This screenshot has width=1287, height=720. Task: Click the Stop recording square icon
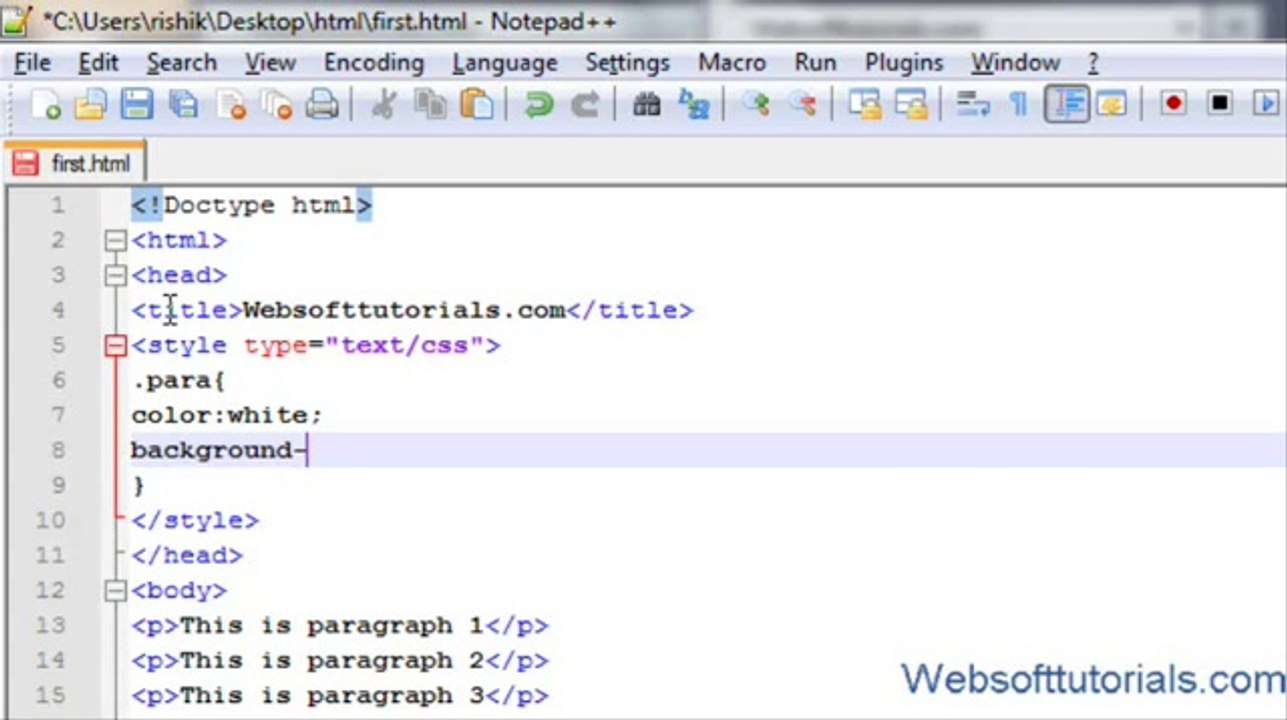point(1220,104)
